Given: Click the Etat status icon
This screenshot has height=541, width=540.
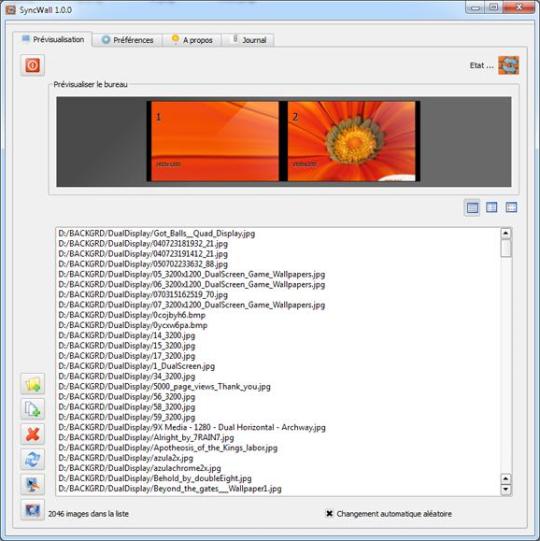Looking at the screenshot, I should [508, 65].
